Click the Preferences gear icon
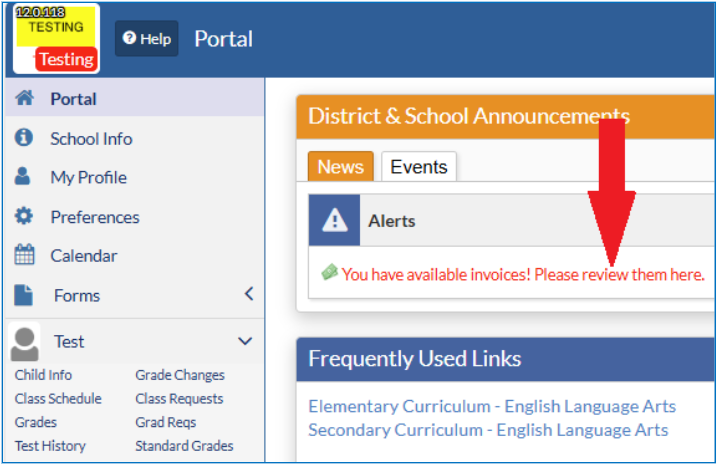The height and width of the screenshot is (465, 717). [x=24, y=217]
